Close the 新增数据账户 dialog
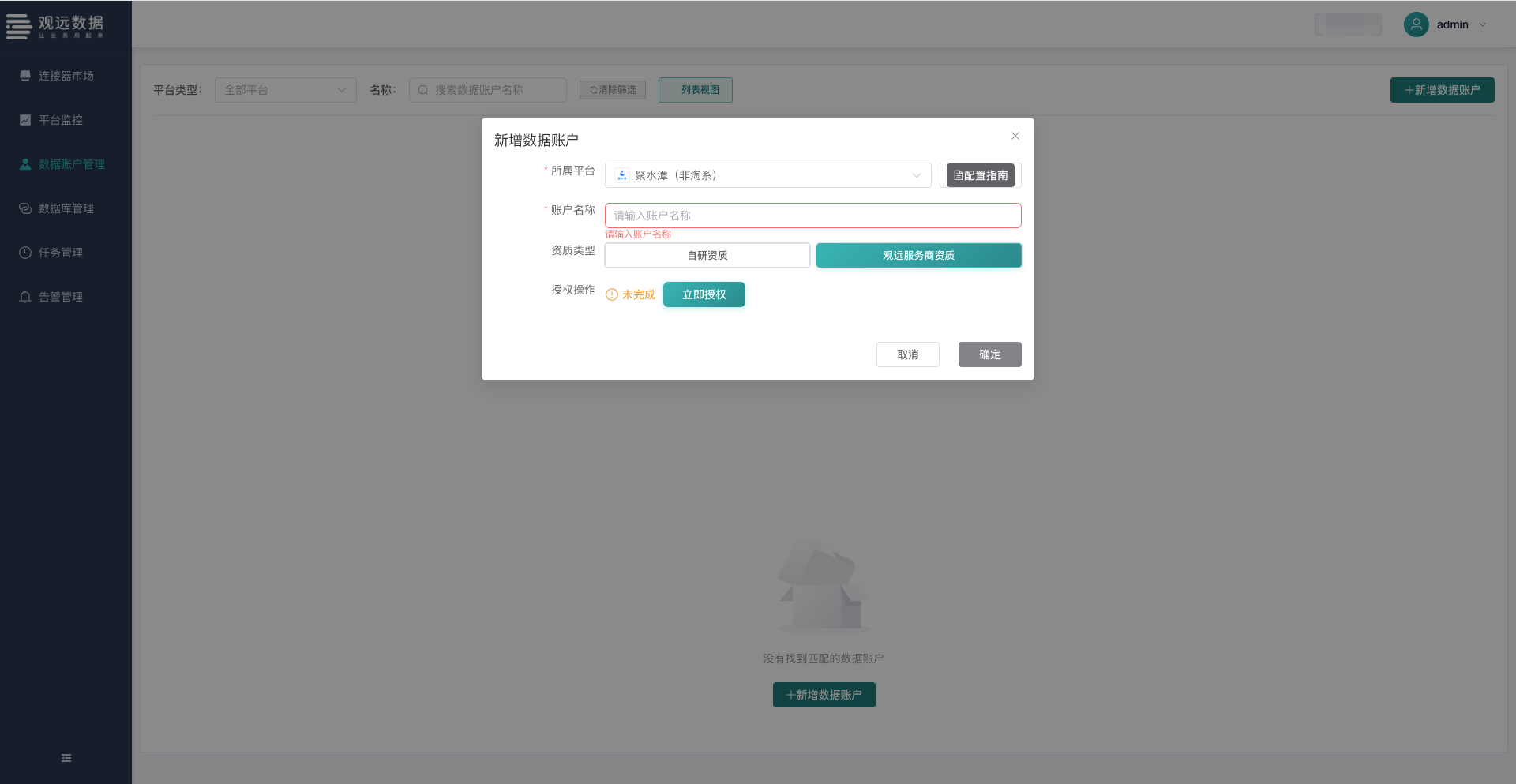The image size is (1516, 784). (x=1015, y=136)
